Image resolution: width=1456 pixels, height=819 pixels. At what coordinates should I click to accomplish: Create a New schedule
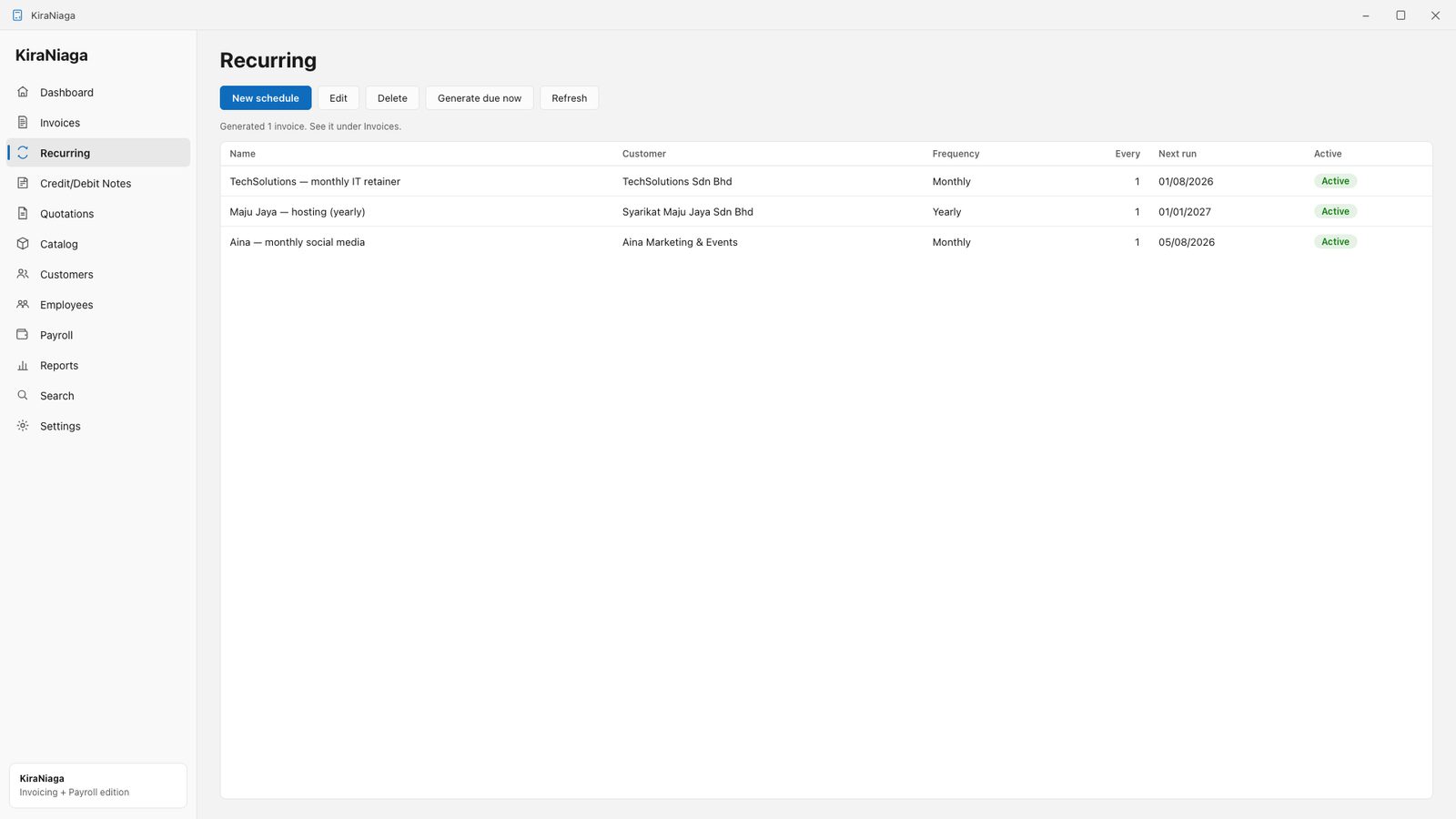pos(266,98)
